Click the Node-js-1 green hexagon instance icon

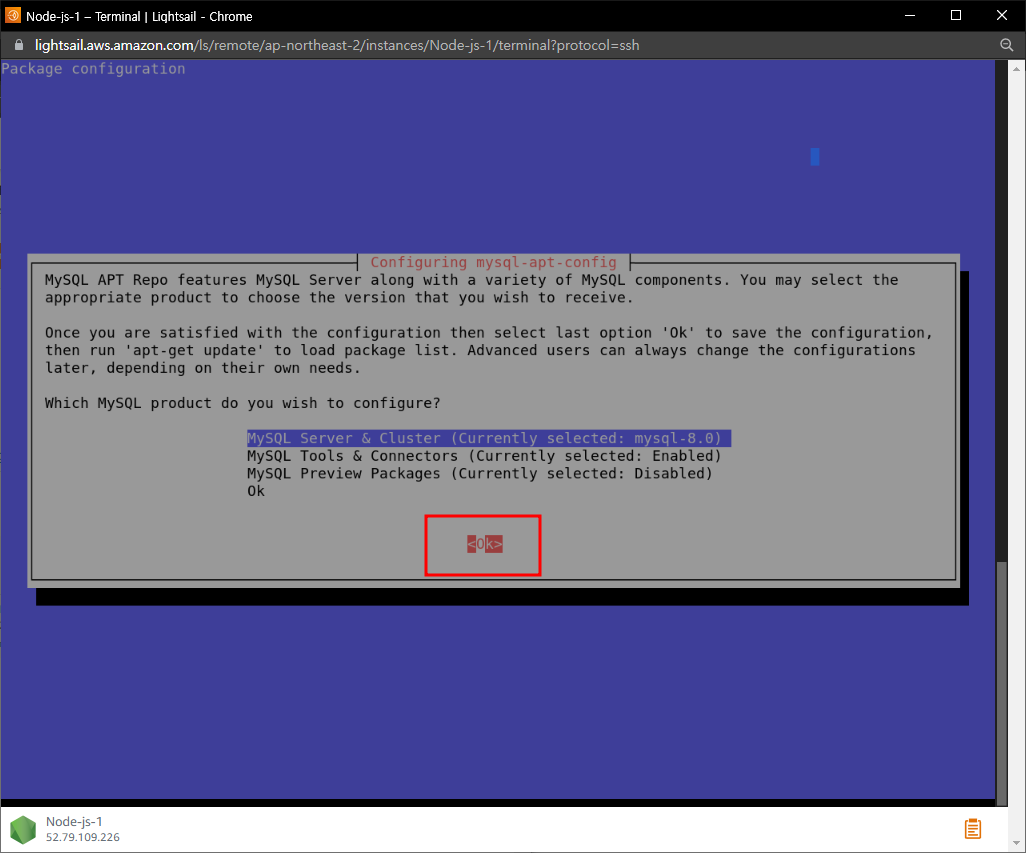pyautogui.click(x=23, y=829)
